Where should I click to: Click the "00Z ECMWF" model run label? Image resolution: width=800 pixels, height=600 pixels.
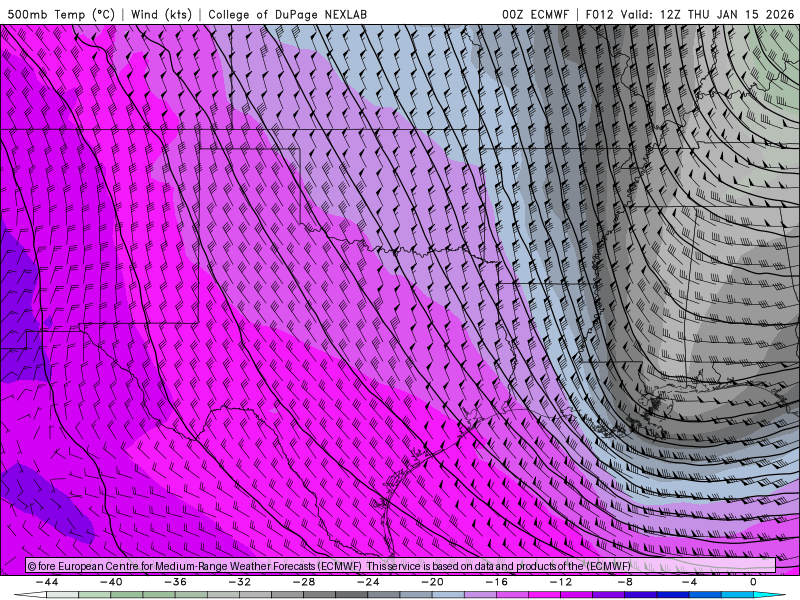pos(535,14)
